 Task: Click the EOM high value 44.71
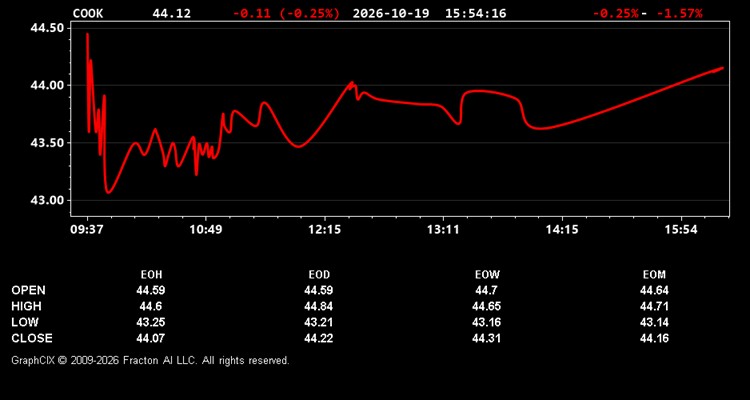[654, 306]
